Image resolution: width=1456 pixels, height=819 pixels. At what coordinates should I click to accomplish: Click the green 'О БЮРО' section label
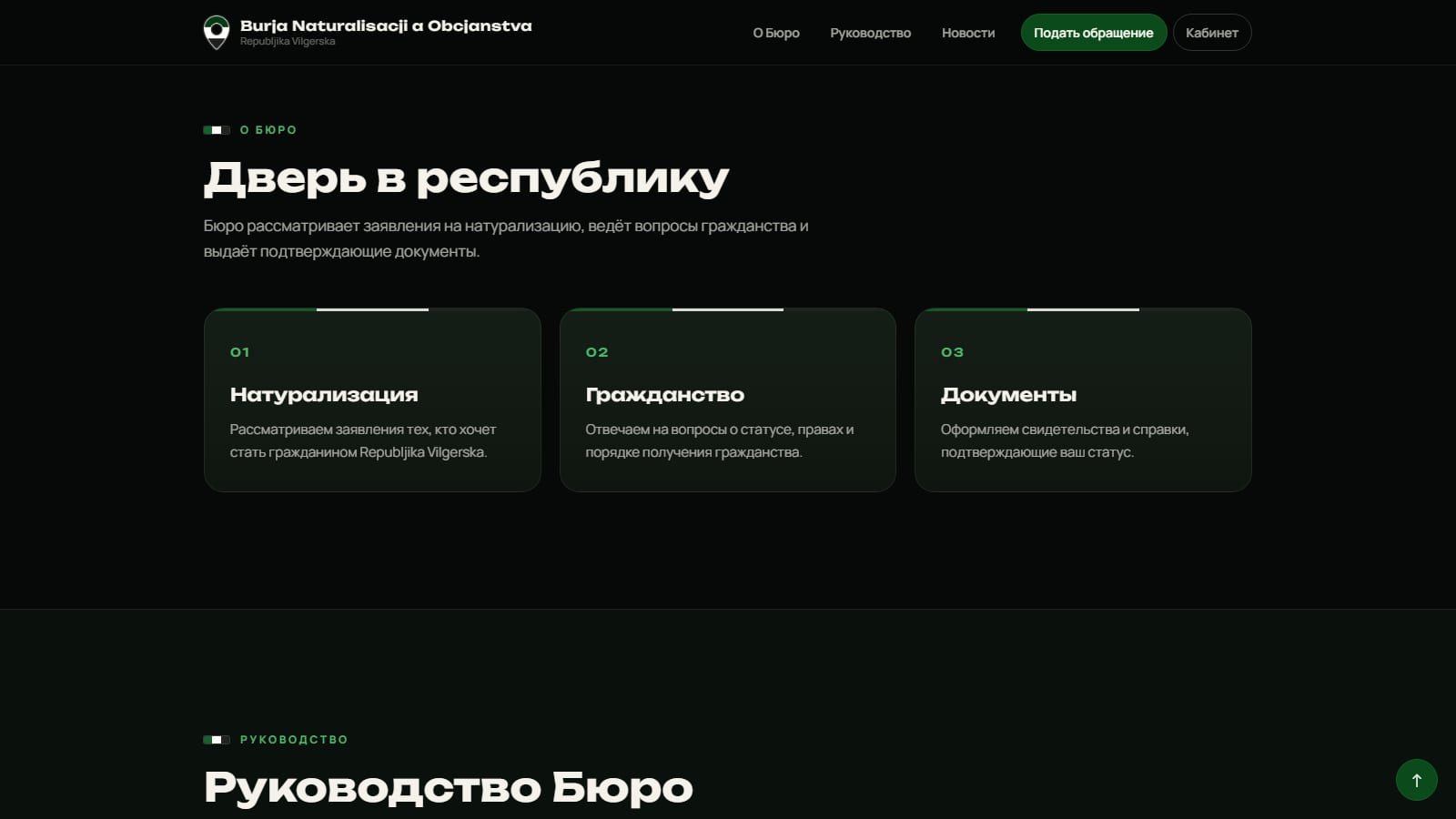pos(268,130)
